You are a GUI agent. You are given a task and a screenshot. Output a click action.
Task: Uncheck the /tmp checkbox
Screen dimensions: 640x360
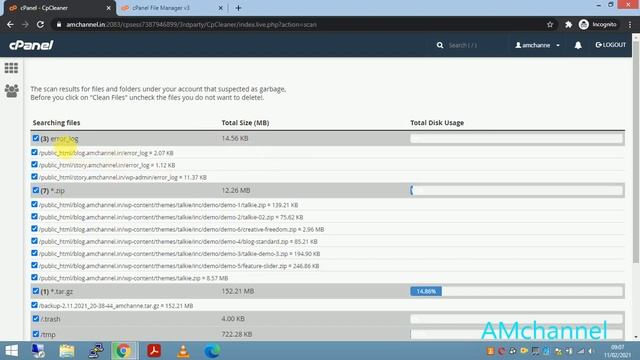tap(36, 334)
